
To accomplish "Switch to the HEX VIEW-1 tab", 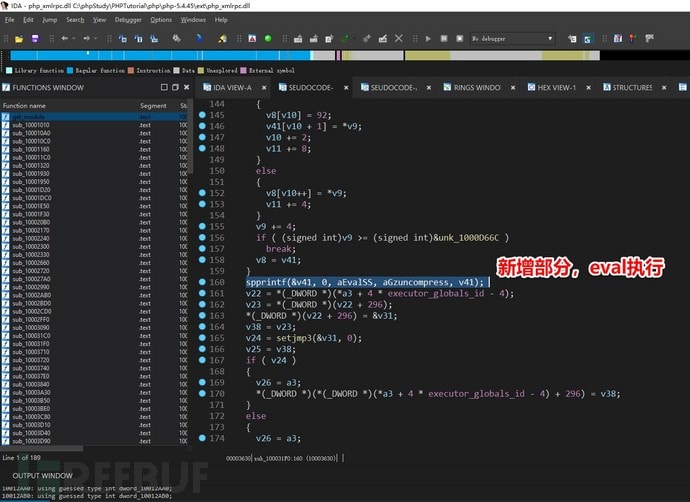I will [x=556, y=88].
